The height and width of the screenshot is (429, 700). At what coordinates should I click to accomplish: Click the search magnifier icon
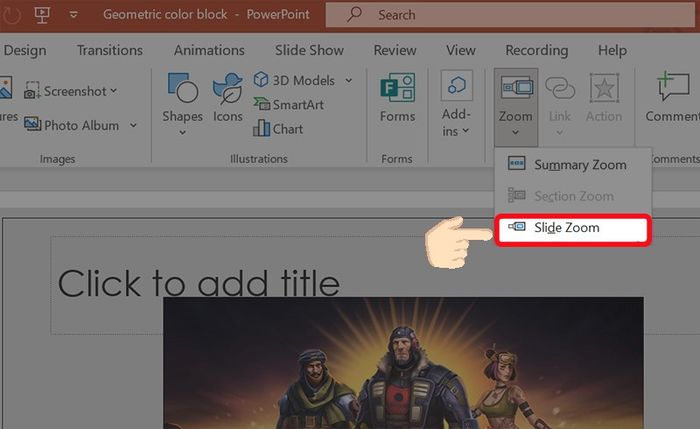(x=354, y=15)
